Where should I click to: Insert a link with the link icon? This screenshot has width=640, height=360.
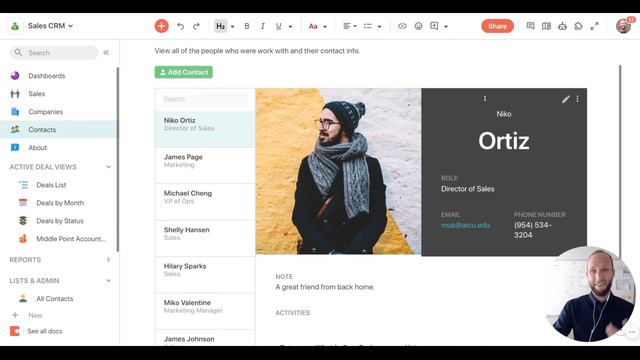click(402, 26)
